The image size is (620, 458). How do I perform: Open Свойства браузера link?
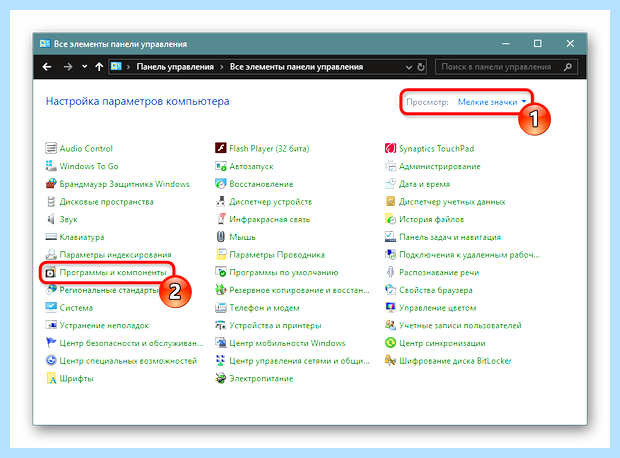pyautogui.click(x=436, y=290)
